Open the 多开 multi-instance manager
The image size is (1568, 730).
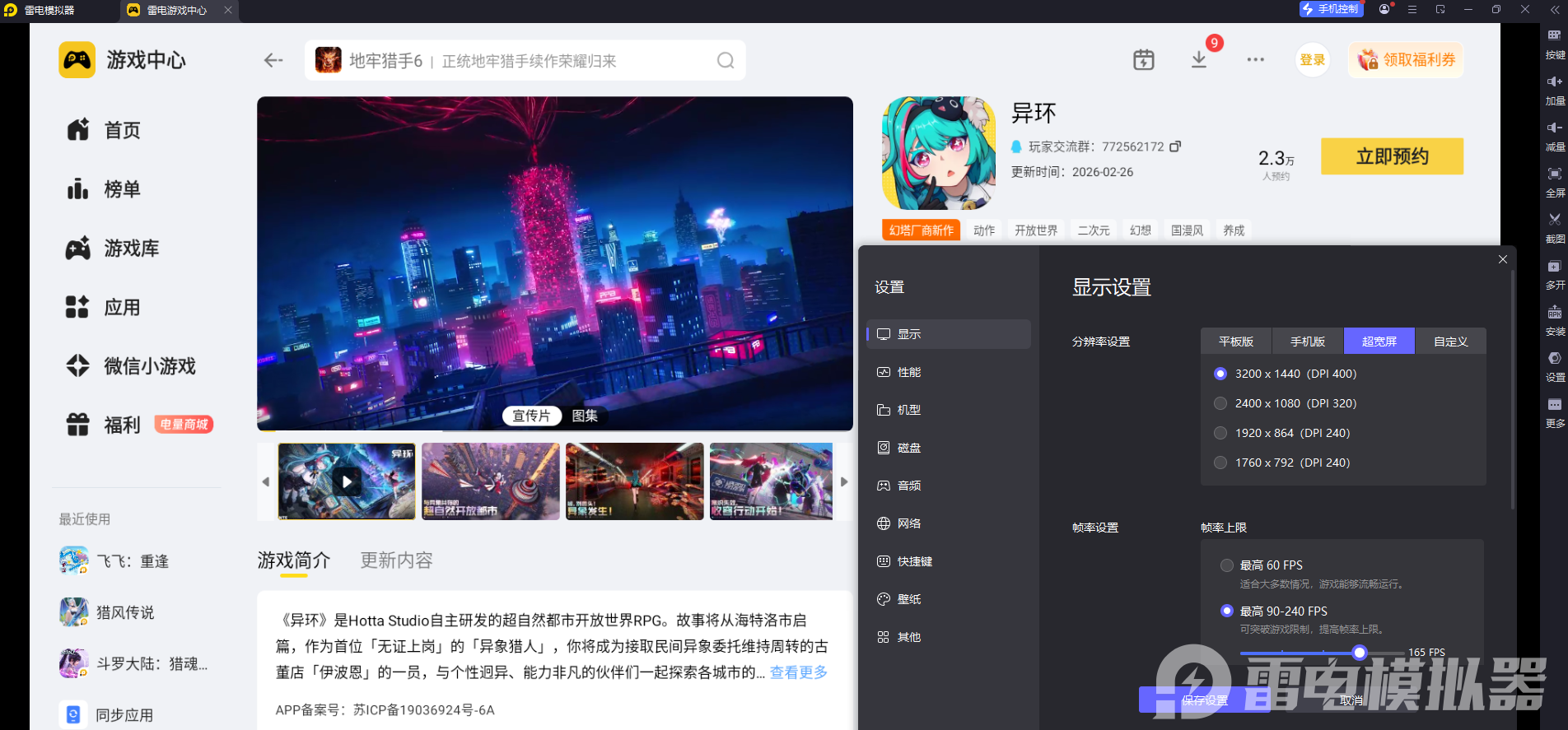pyautogui.click(x=1555, y=274)
